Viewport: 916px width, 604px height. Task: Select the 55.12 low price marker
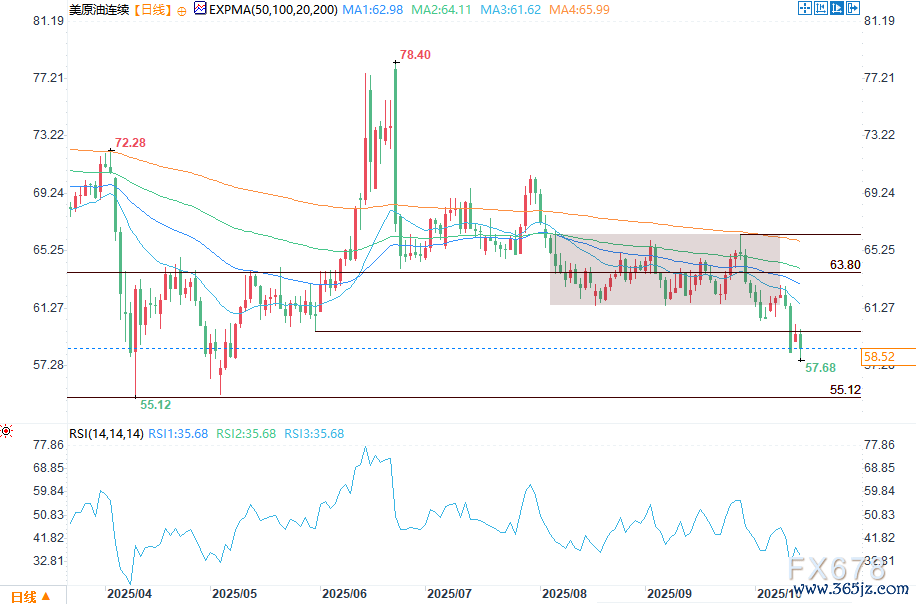click(155, 405)
